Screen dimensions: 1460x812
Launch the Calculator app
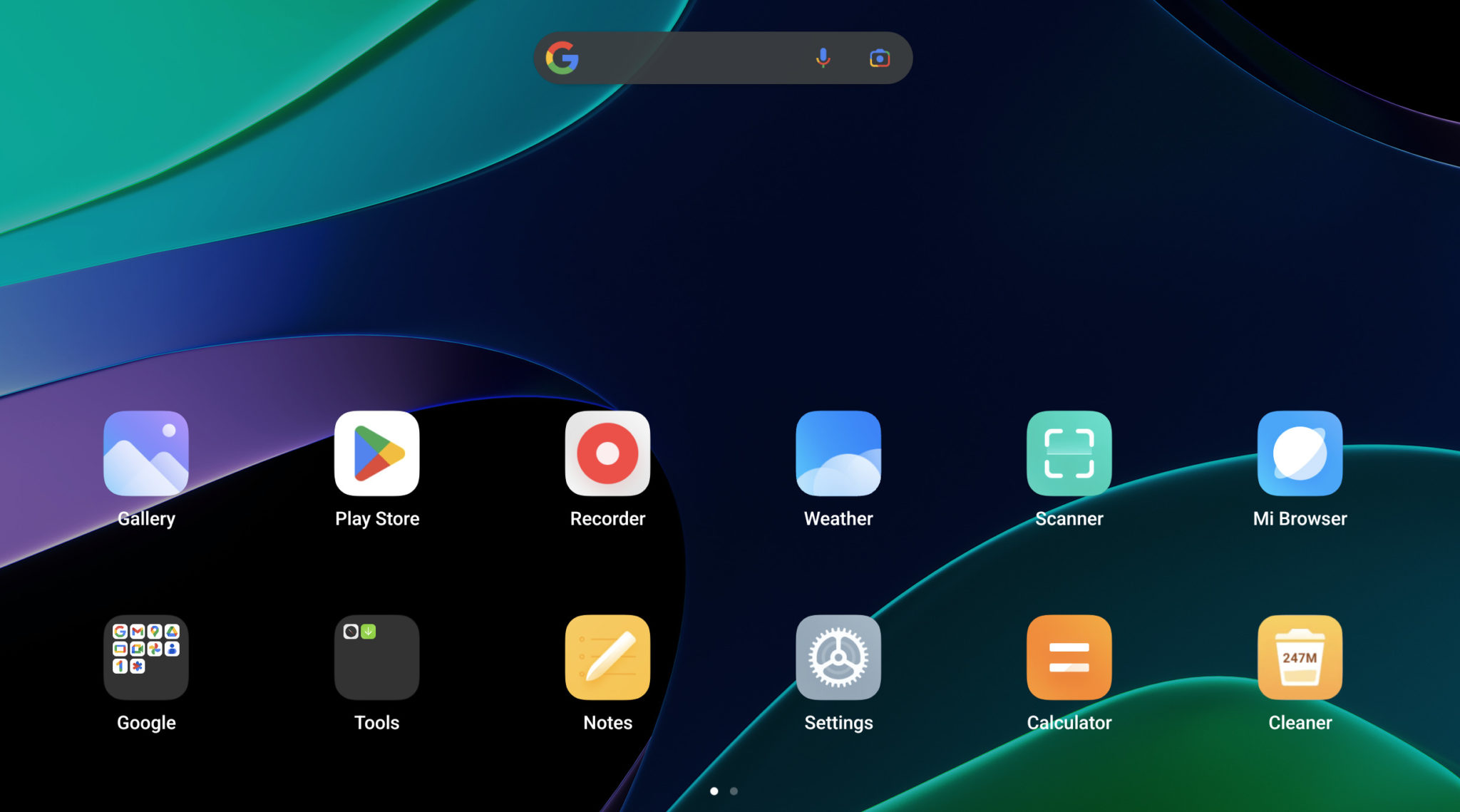(1069, 657)
